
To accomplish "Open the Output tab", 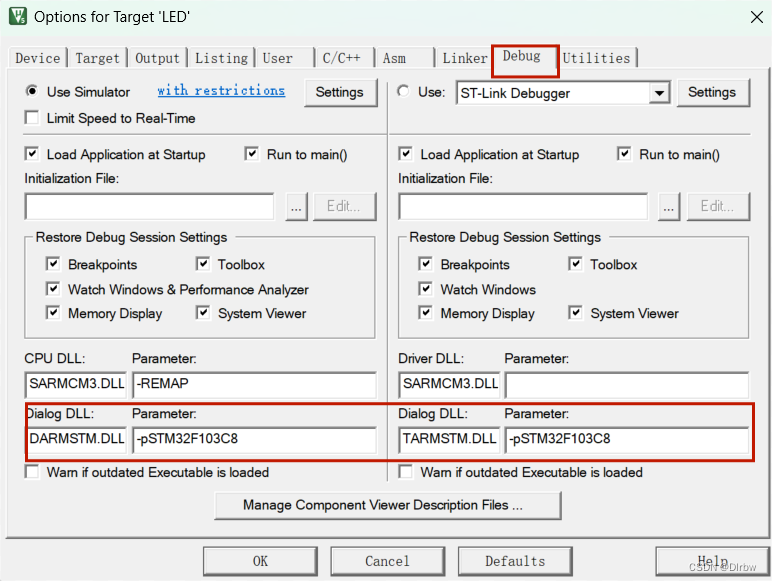I will (157, 58).
